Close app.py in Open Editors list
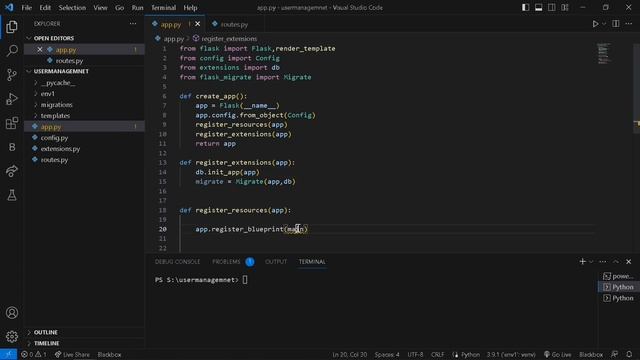 [x=40, y=49]
